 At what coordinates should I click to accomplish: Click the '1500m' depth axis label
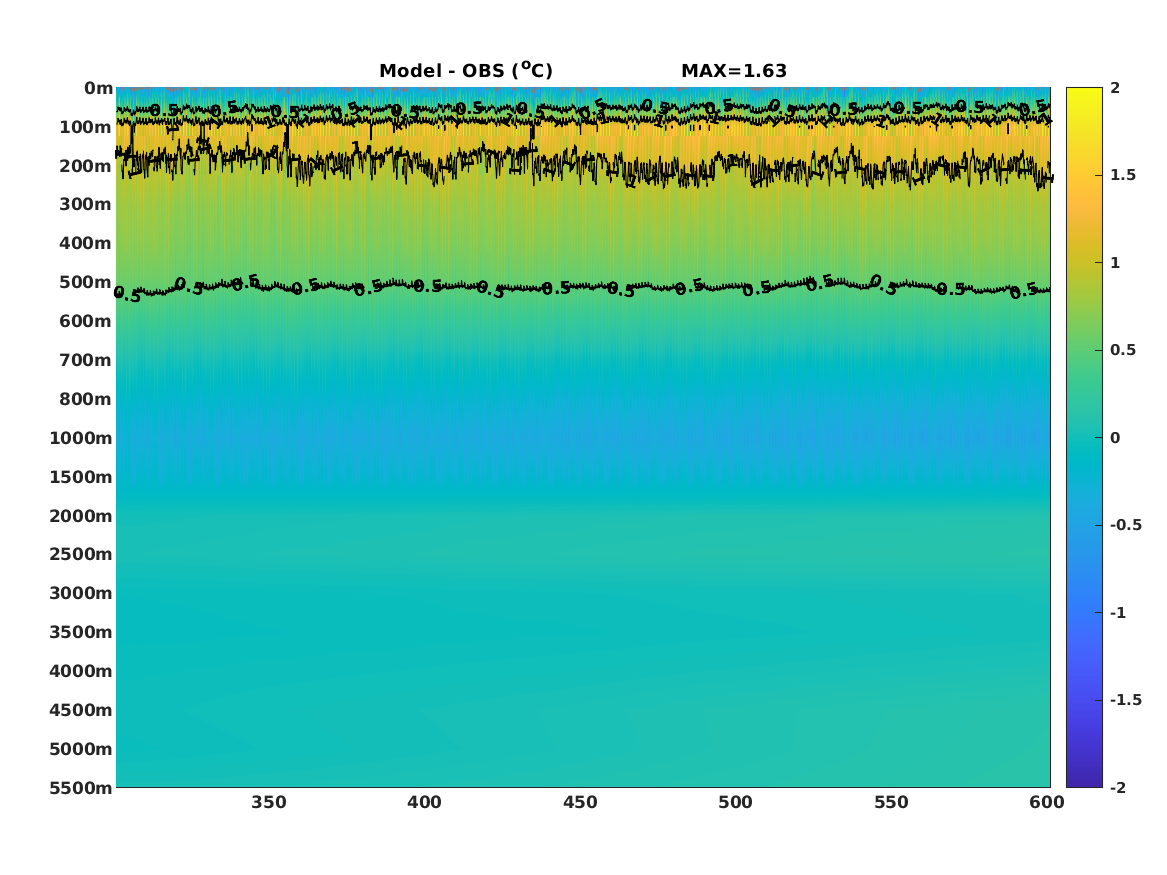pos(81,477)
